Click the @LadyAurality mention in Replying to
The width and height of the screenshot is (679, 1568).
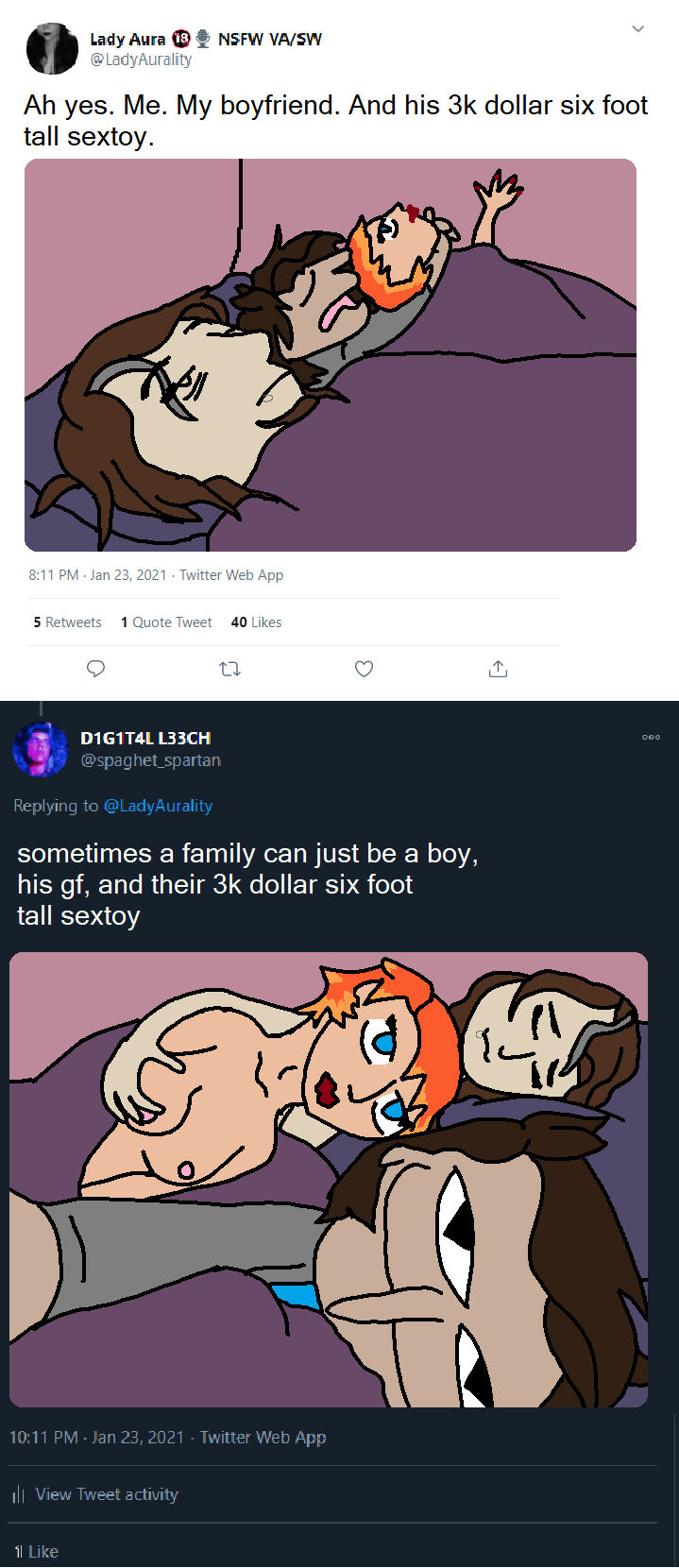(x=158, y=806)
